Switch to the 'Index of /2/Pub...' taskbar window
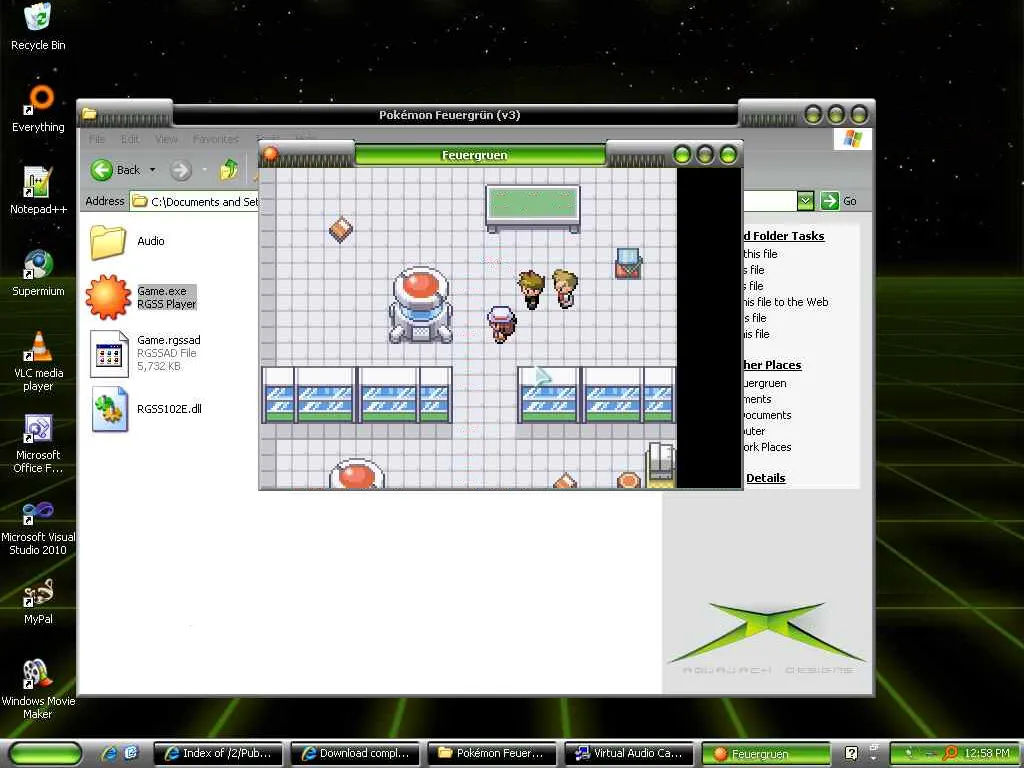 click(219, 754)
